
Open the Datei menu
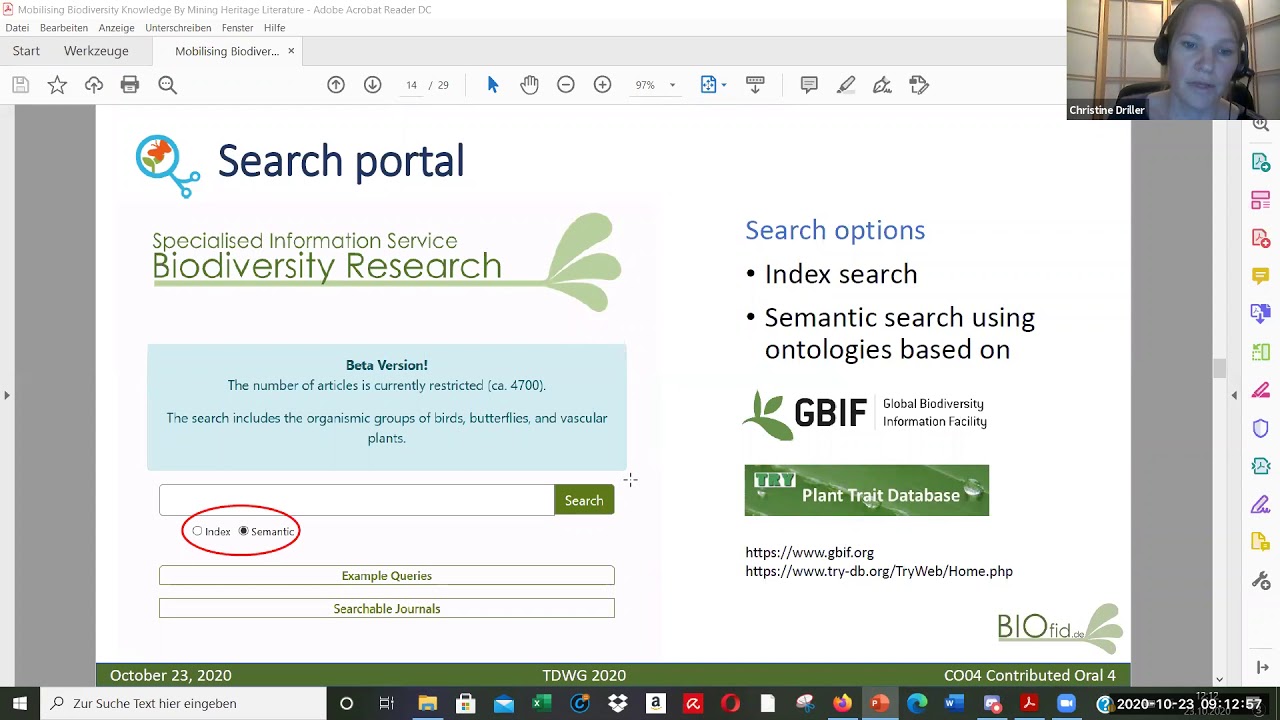pos(17,28)
